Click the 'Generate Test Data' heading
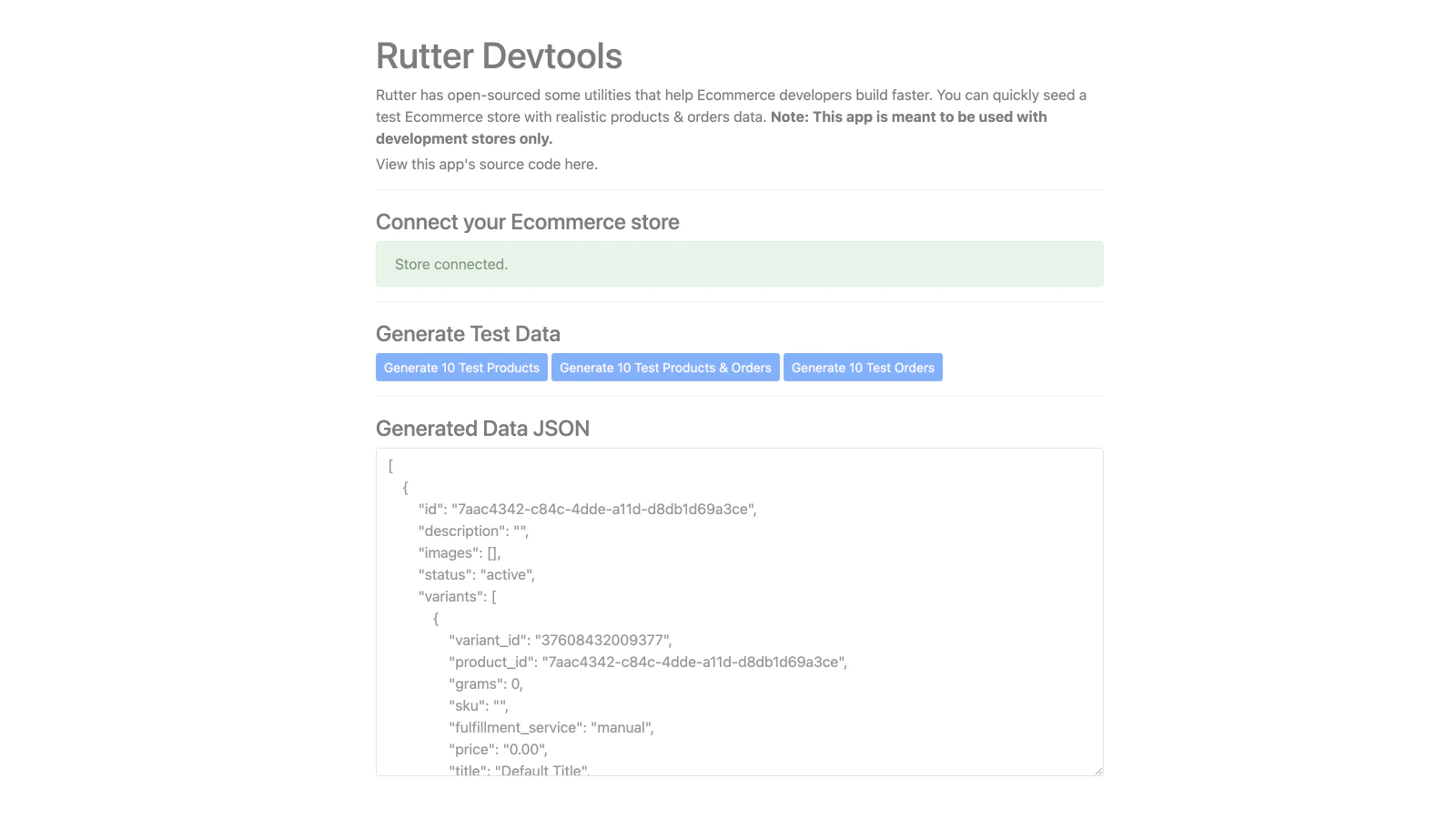The height and width of the screenshot is (819, 1456). (x=468, y=334)
